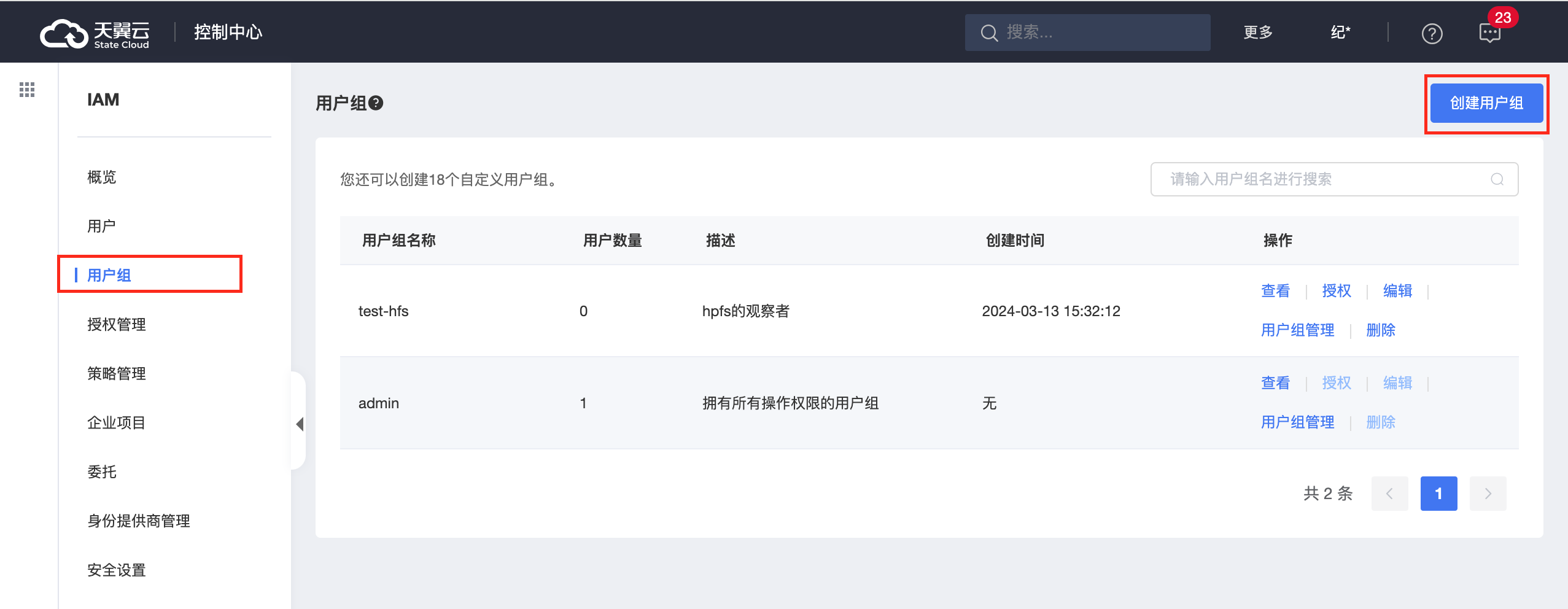The image size is (1568, 609).
Task: Open the services grid menu icon
Action: (27, 90)
